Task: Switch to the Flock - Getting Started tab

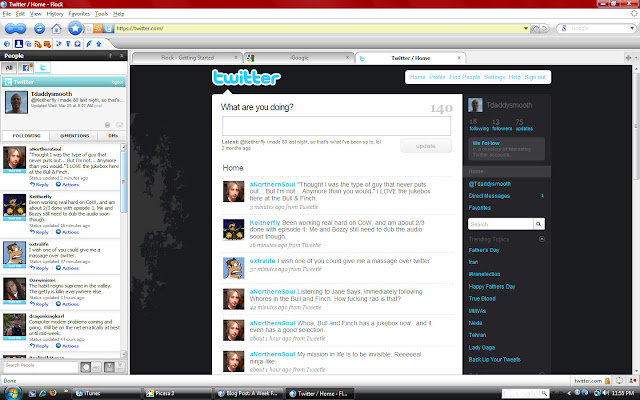Action: pyautogui.click(x=188, y=58)
